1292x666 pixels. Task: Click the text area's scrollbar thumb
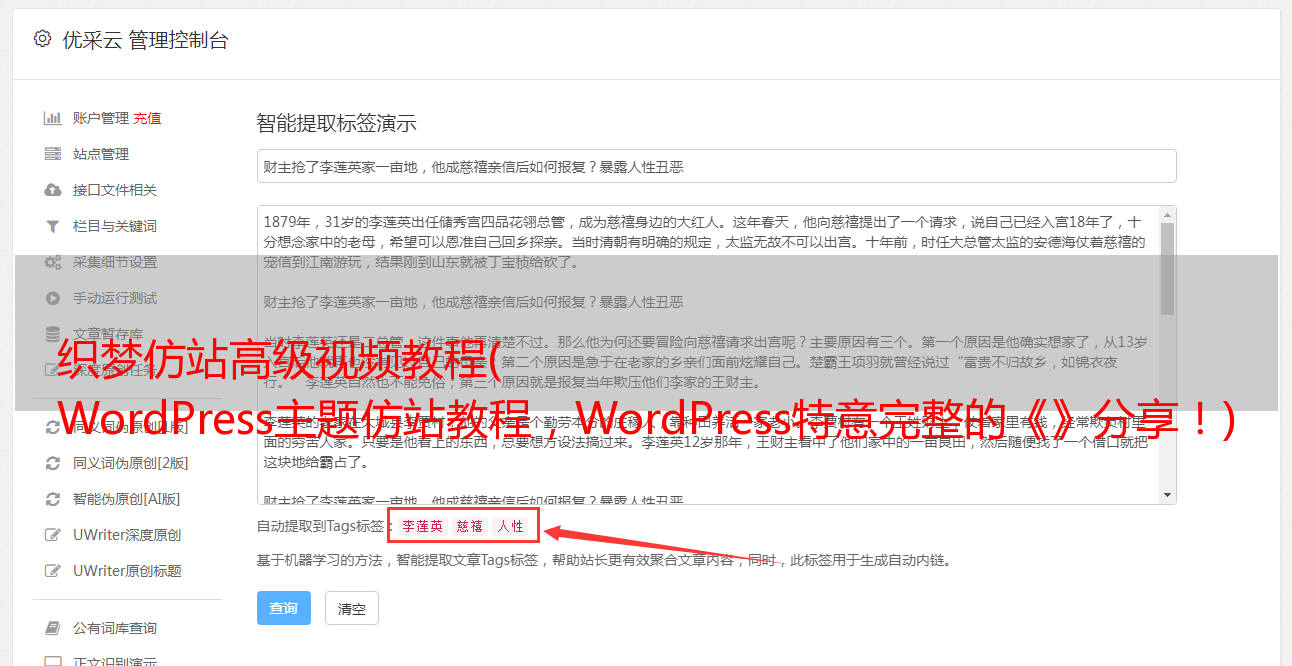(1167, 270)
